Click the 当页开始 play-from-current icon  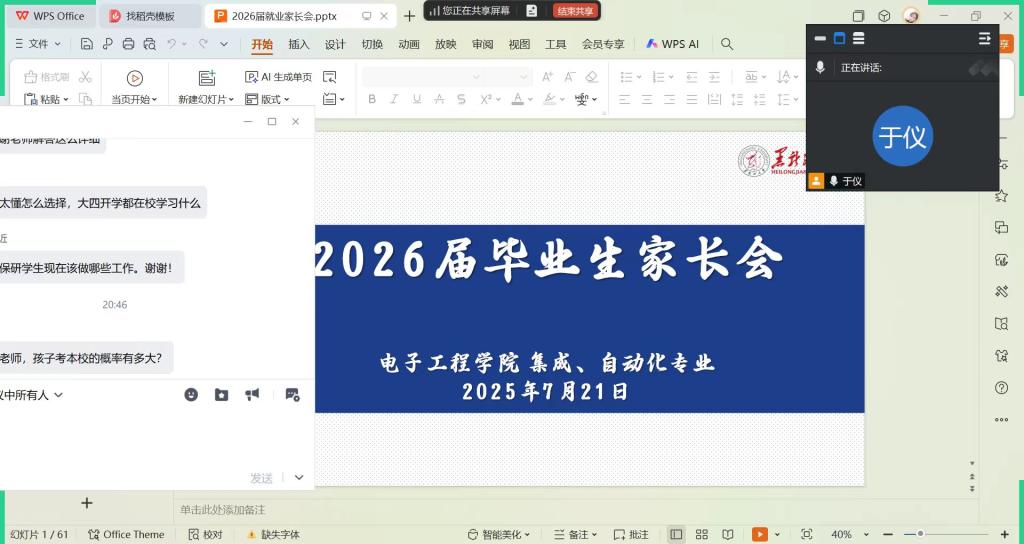[x=135, y=78]
